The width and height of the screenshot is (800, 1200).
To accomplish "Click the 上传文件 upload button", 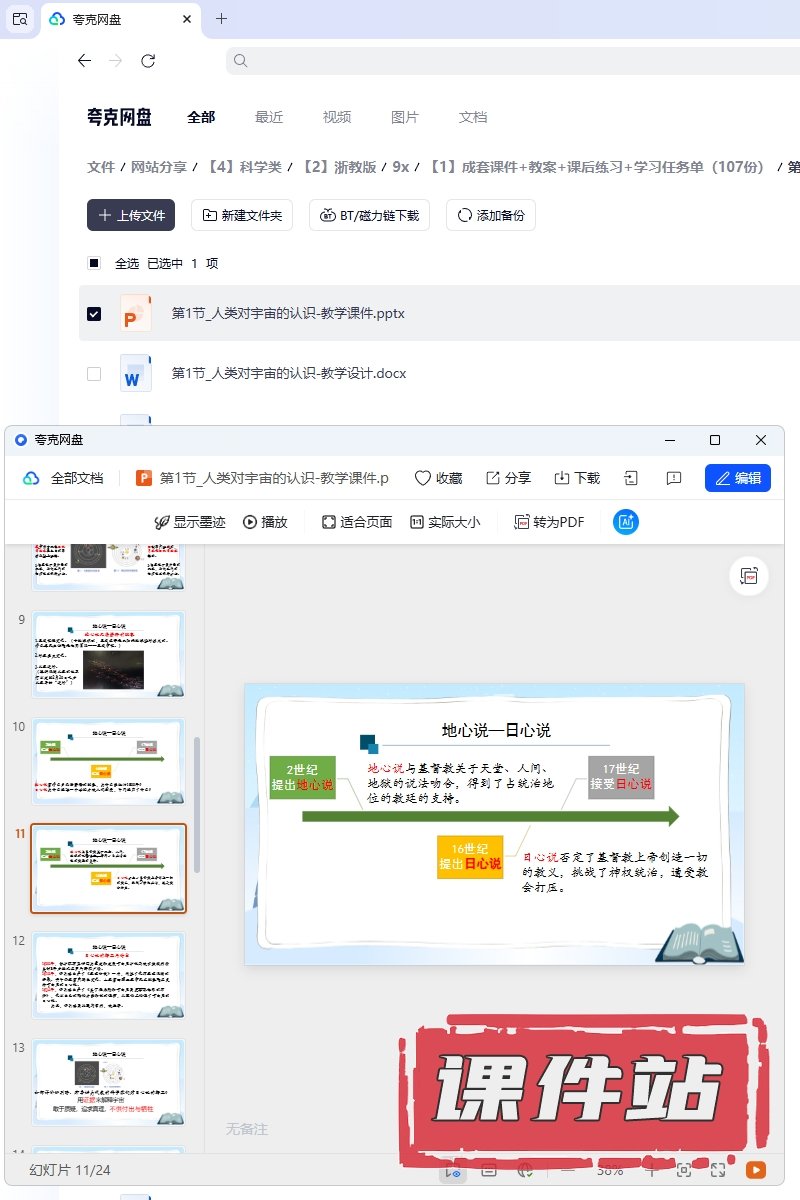I will [x=131, y=215].
